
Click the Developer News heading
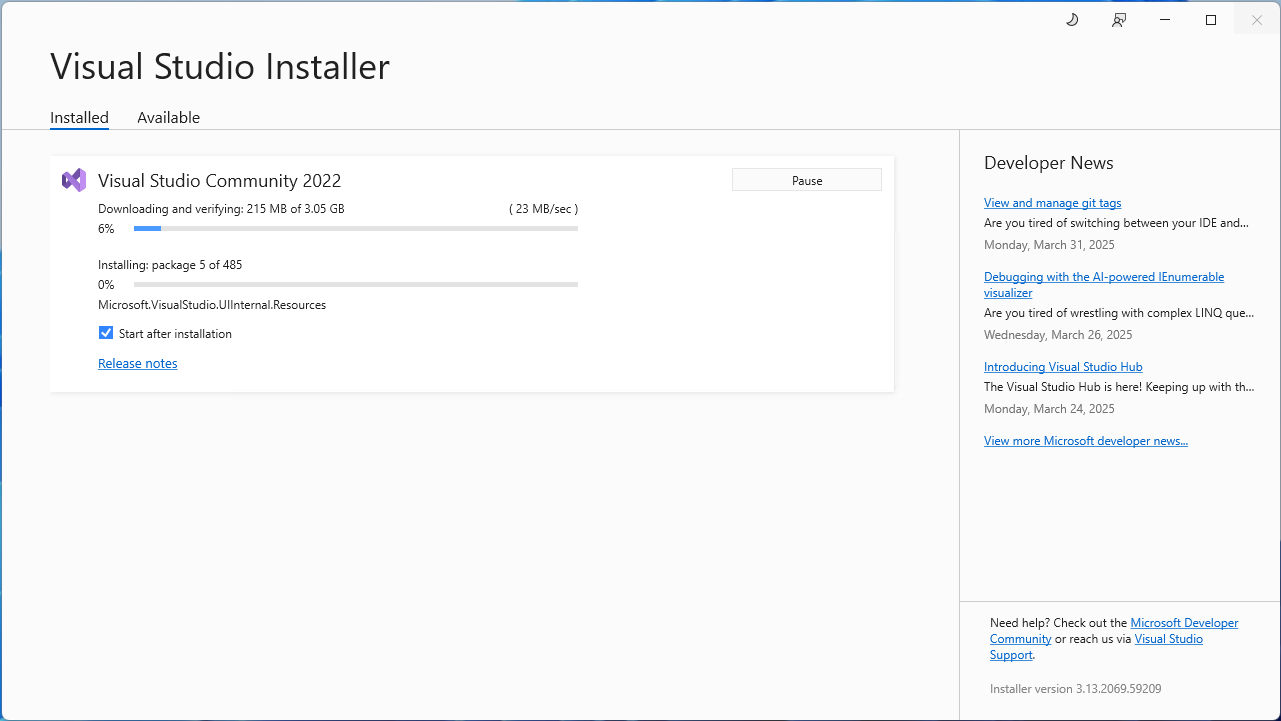pos(1049,163)
